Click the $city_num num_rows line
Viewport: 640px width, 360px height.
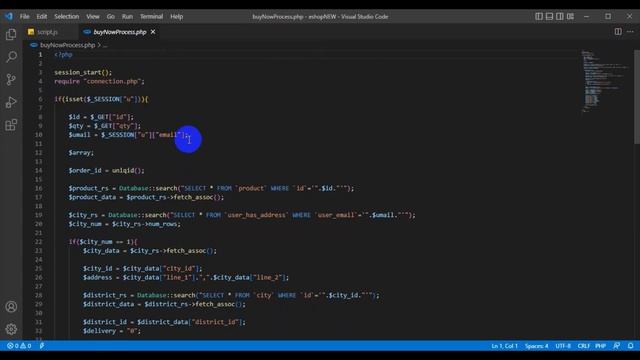click(x=124, y=224)
